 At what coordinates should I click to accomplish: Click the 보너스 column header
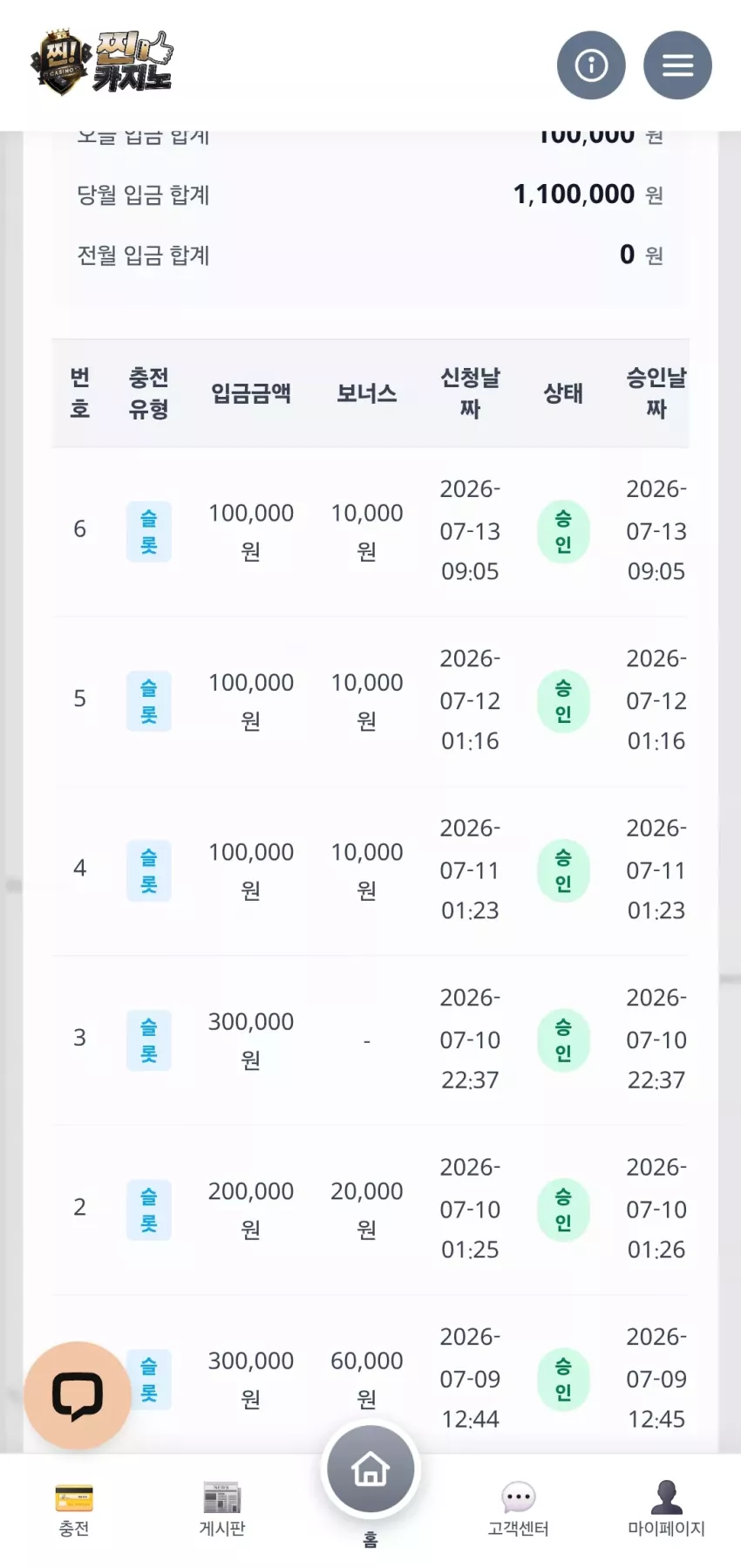[x=367, y=393]
